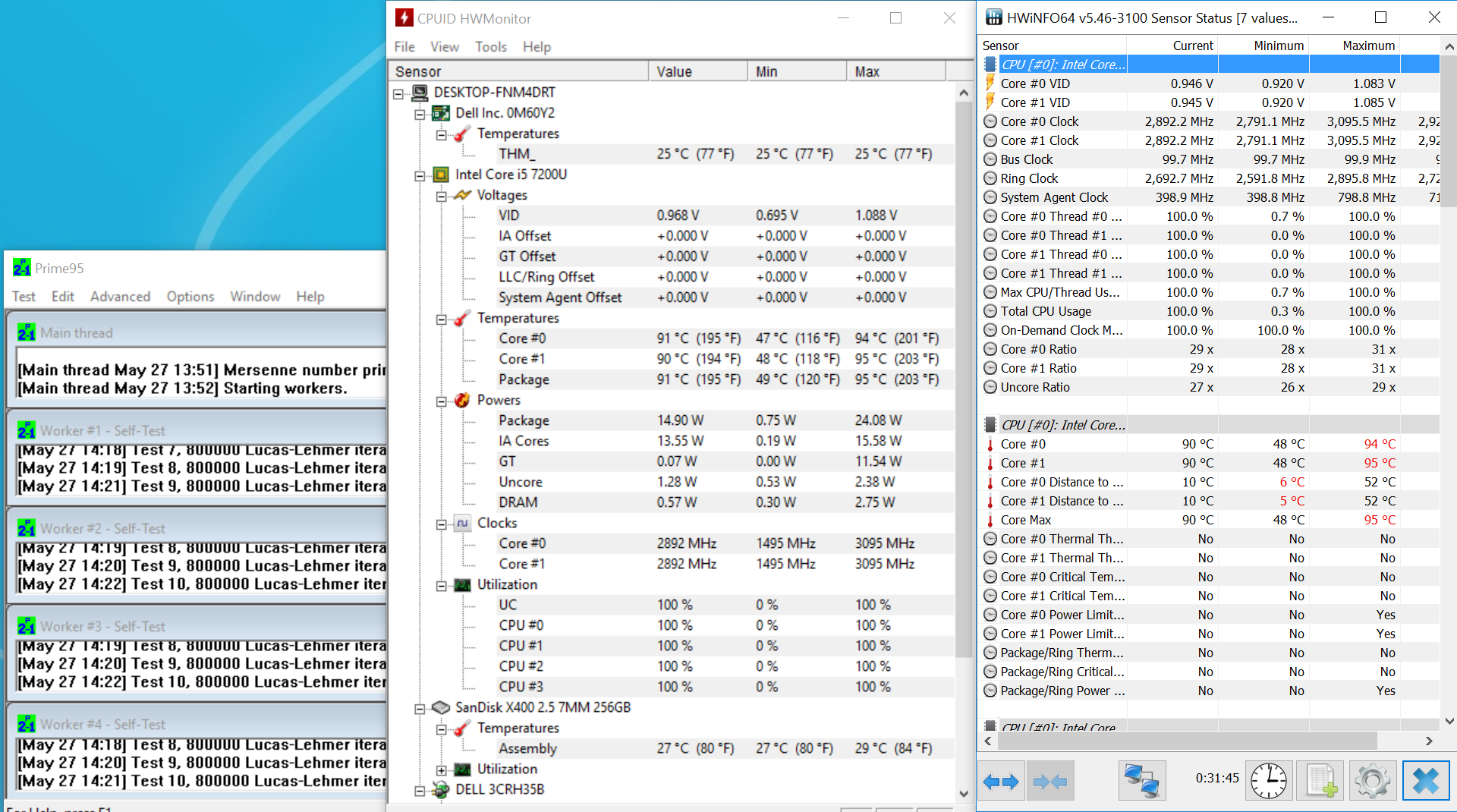The image size is (1457, 812).
Task: Collapse DESKTOP-FNM4DRT tree node
Action: pyautogui.click(x=398, y=94)
